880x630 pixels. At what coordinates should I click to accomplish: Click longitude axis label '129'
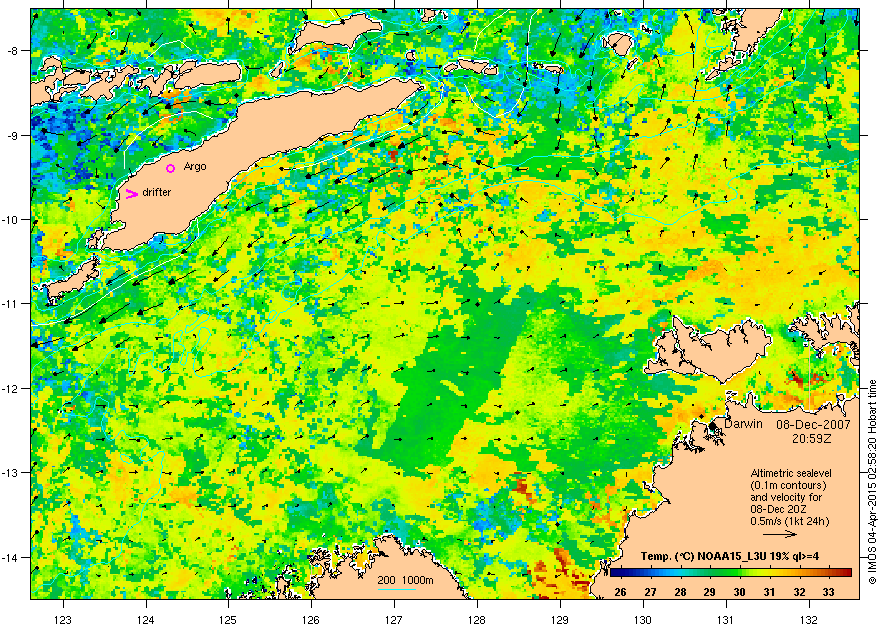(x=560, y=620)
